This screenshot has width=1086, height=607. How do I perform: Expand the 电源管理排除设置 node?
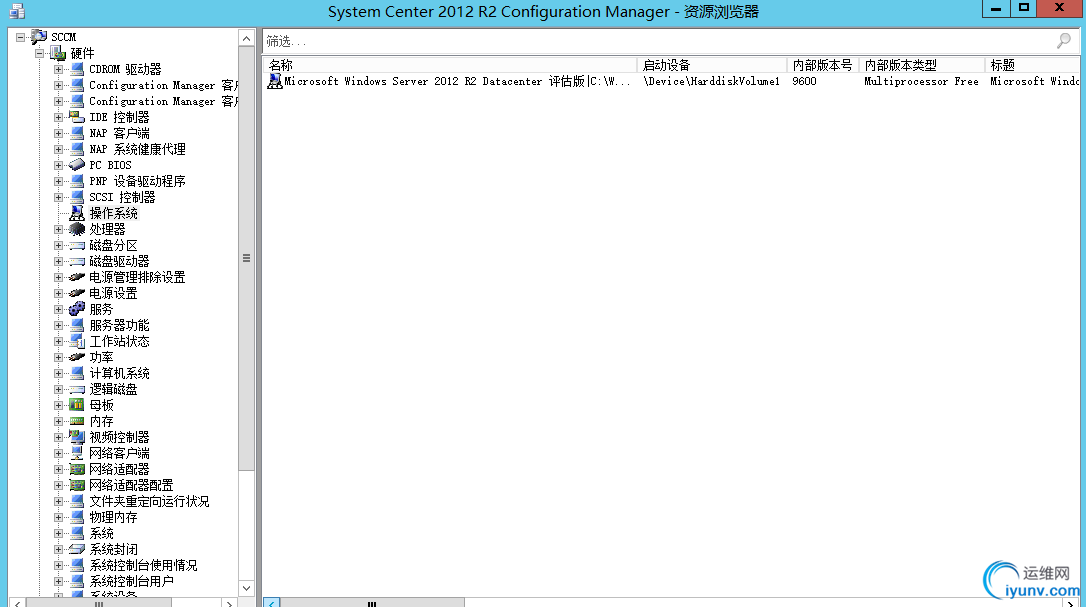click(x=59, y=277)
